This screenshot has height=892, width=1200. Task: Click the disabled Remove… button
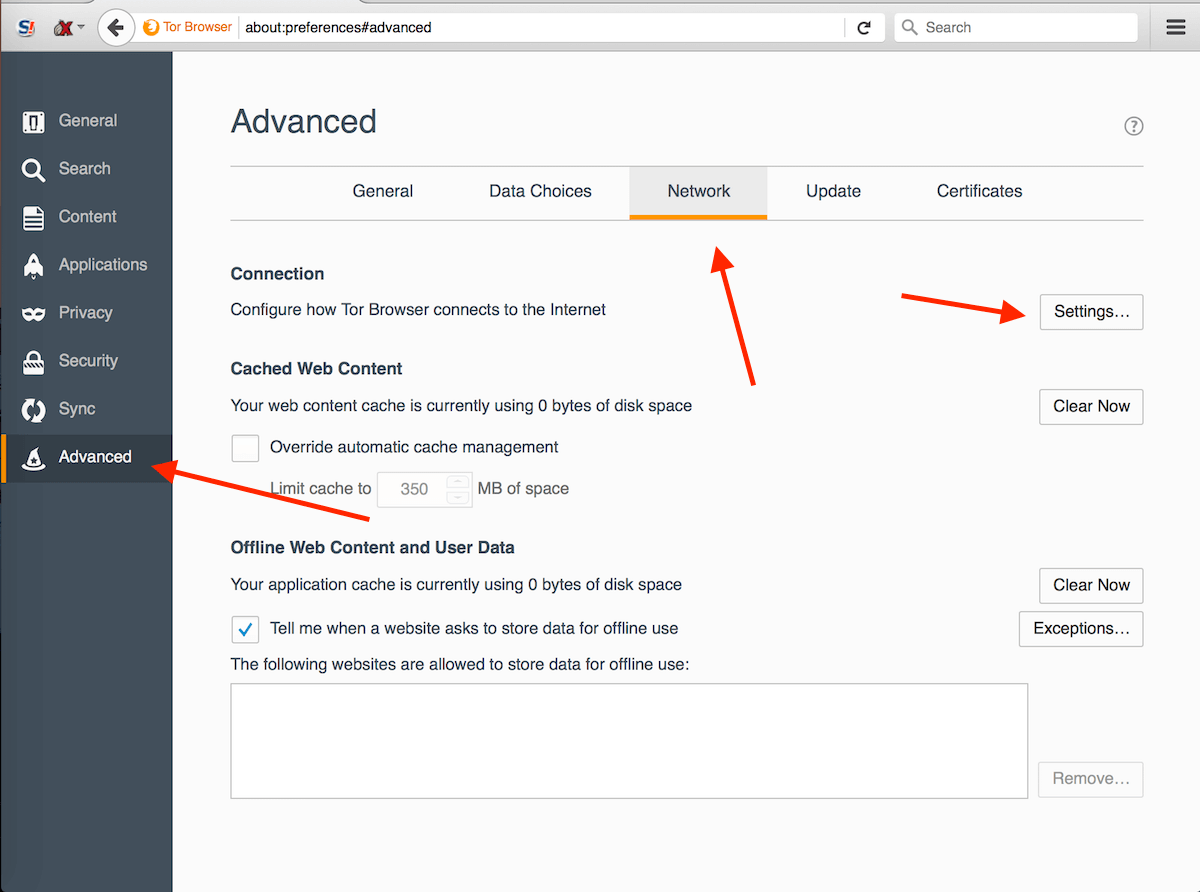point(1091,779)
